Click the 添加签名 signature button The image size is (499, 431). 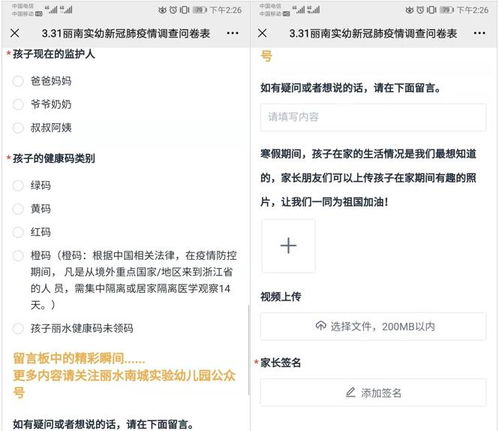pos(373,392)
